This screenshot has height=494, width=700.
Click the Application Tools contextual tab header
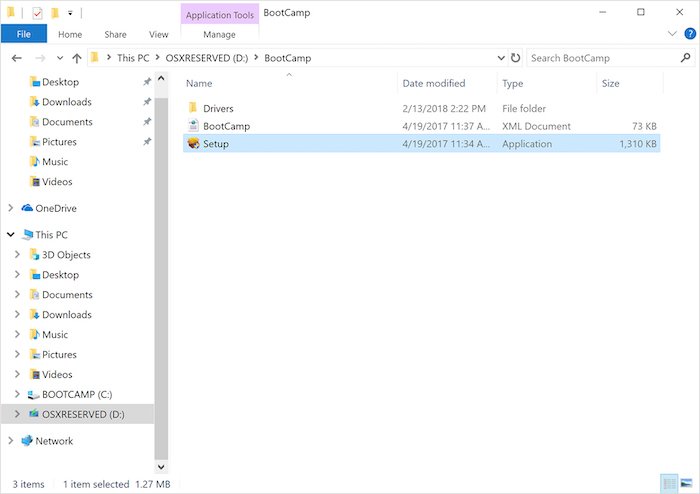click(x=220, y=15)
